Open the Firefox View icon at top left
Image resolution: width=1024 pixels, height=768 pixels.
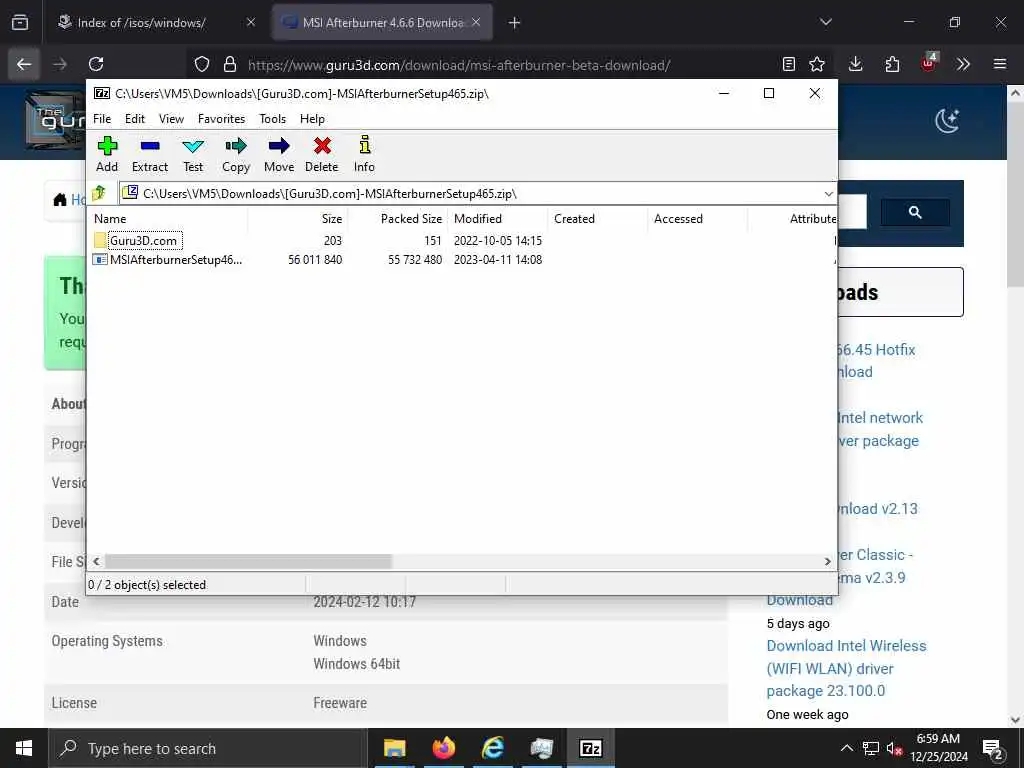[20, 22]
